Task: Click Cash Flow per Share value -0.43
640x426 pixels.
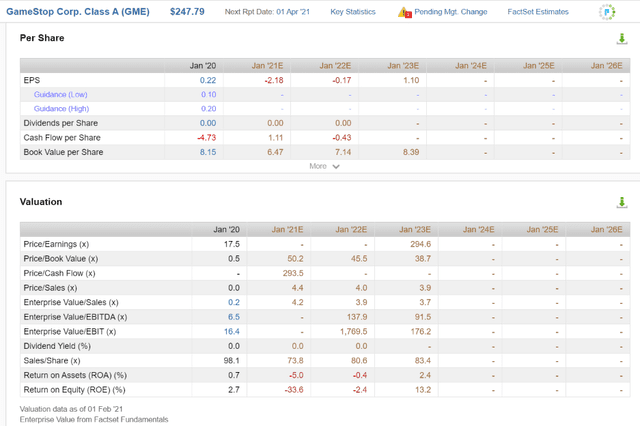Action: [342, 138]
